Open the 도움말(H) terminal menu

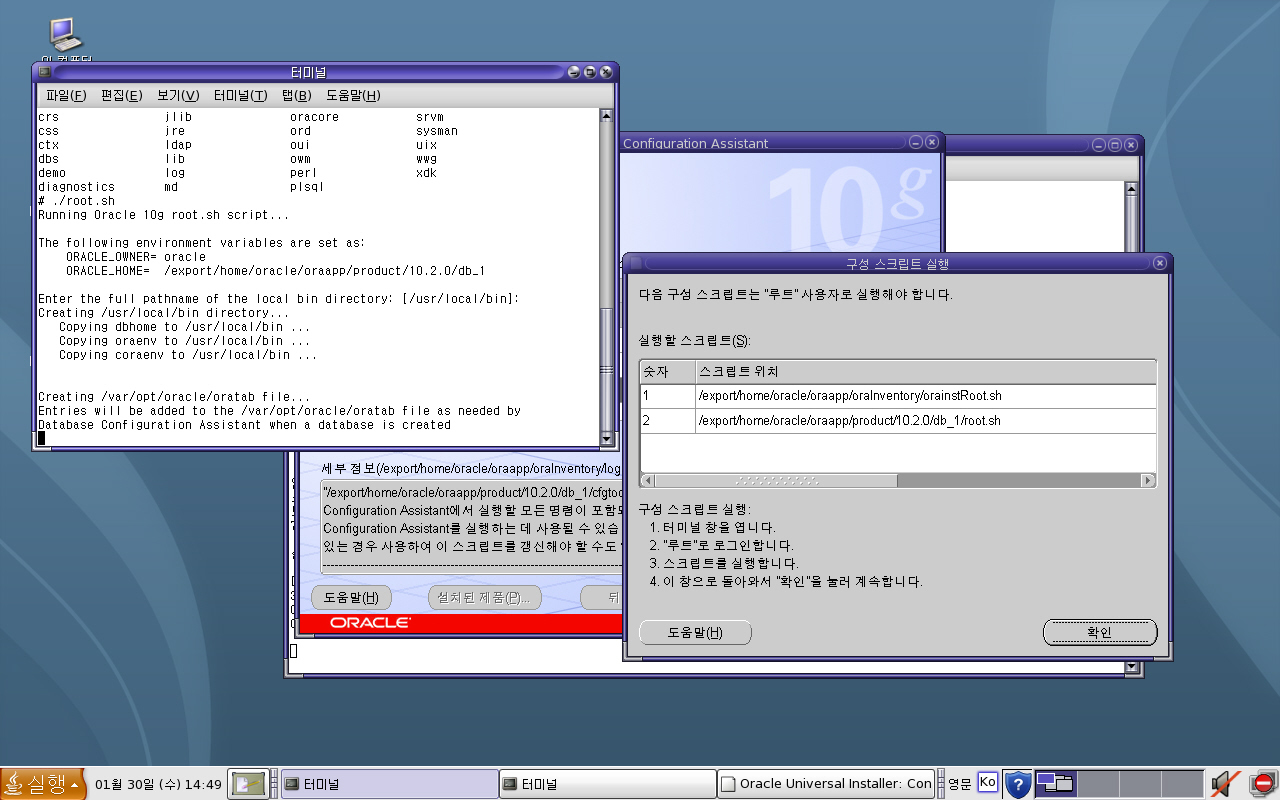(353, 96)
